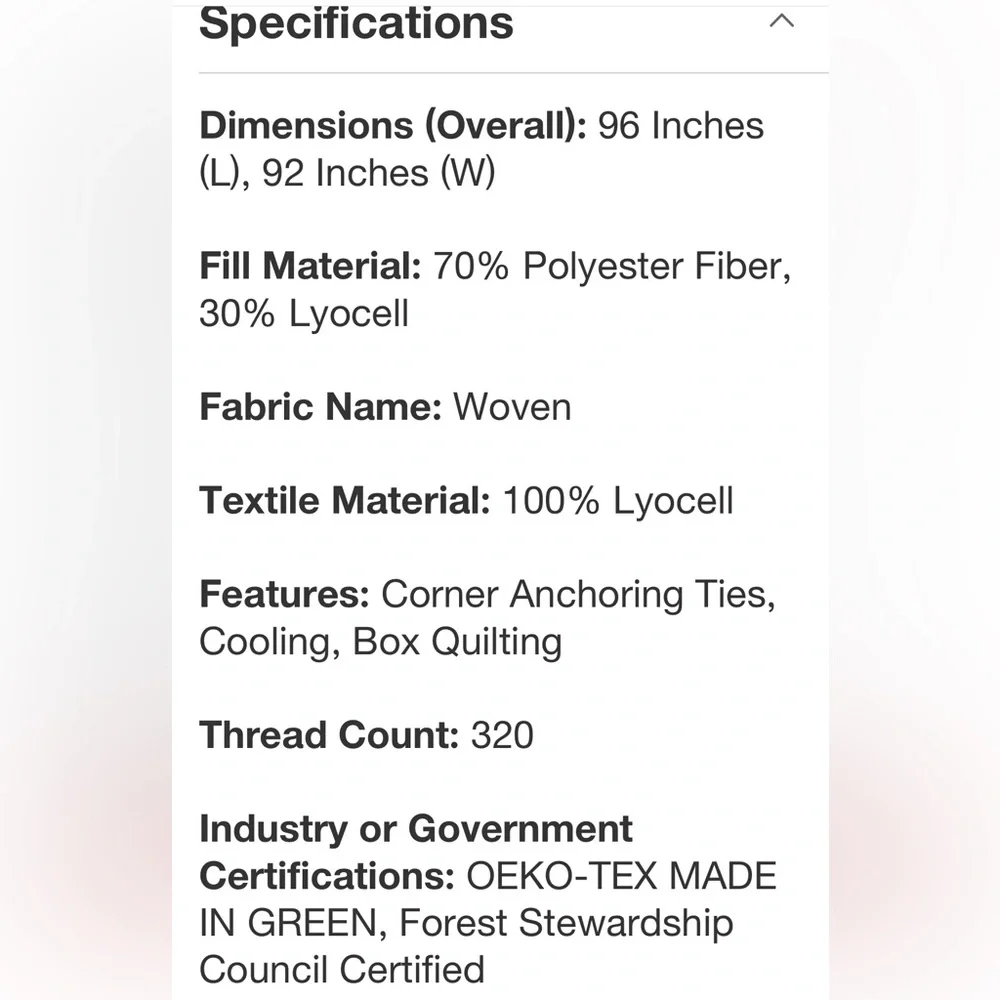Select the Thread Count label
The image size is (1000, 1000).
329,735
